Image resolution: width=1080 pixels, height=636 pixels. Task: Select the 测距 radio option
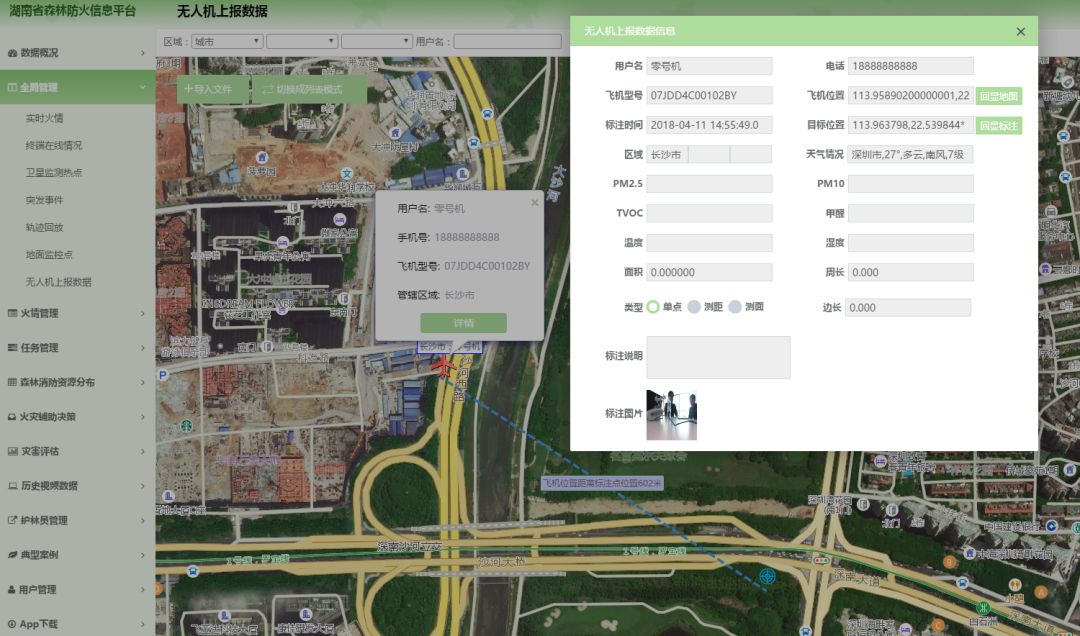coord(694,307)
